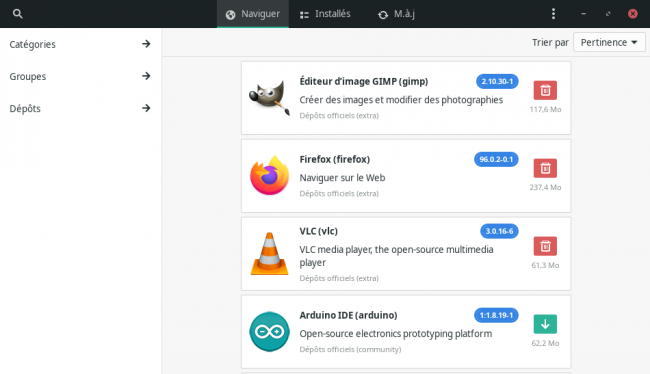
Task: Click Arduino version badge 1:1.8.19-1
Action: 496,315
